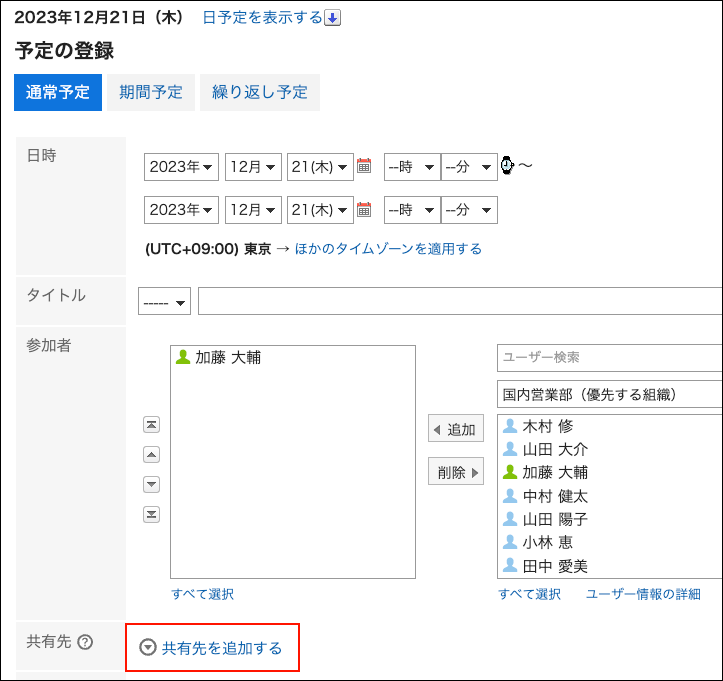Click the clock icon after start time
The width and height of the screenshot is (723, 681).
click(x=507, y=166)
